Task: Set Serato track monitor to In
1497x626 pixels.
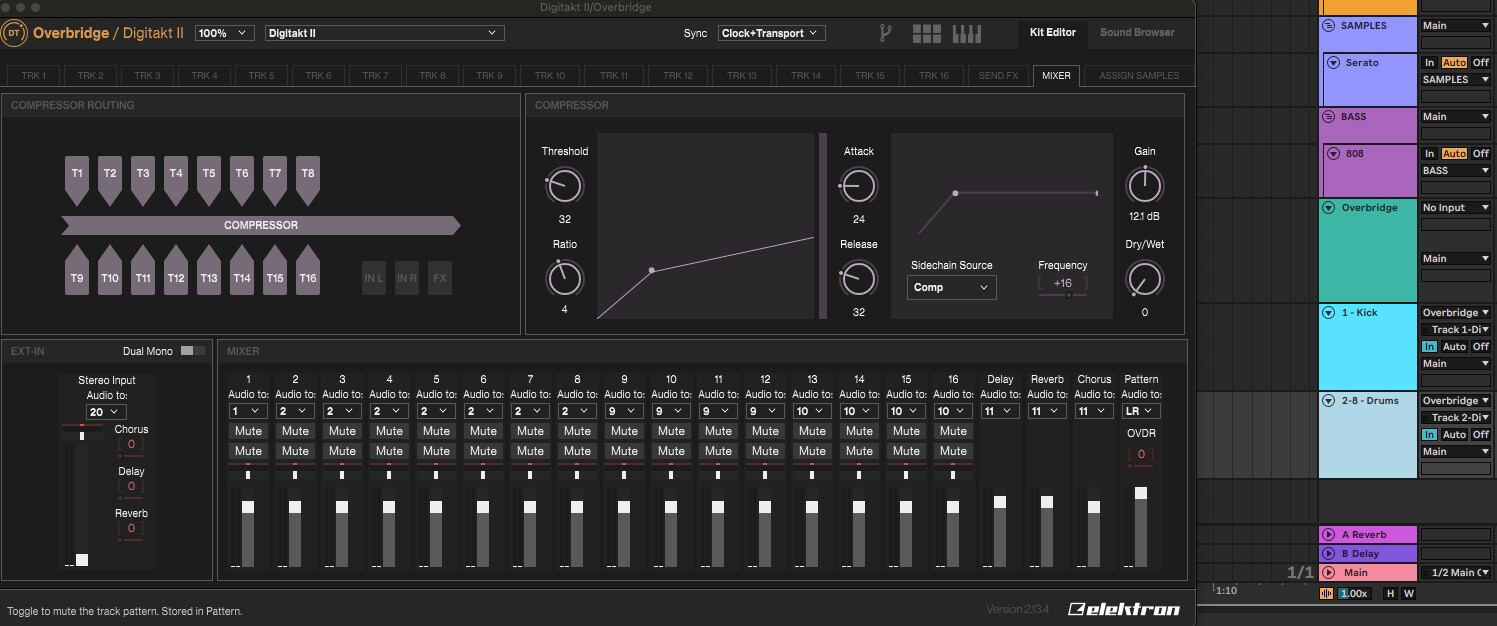Action: tap(1430, 63)
